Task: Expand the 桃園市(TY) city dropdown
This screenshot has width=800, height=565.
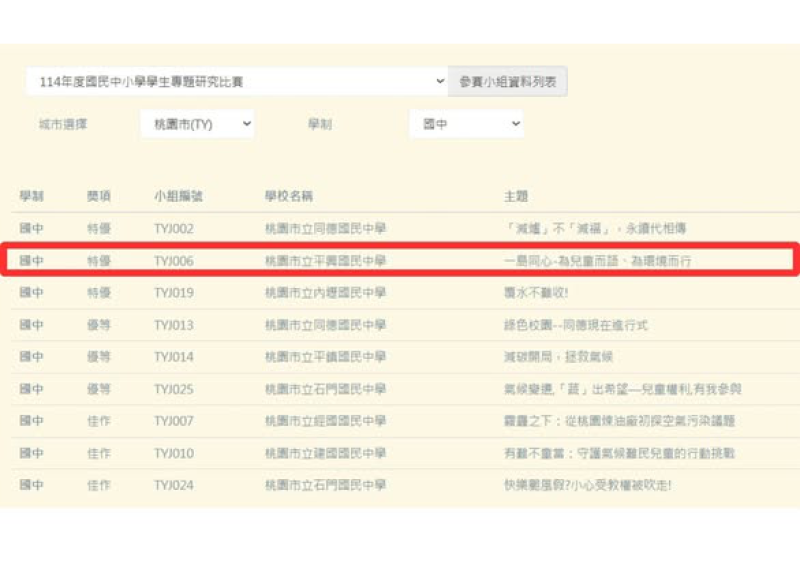Action: coord(196,124)
